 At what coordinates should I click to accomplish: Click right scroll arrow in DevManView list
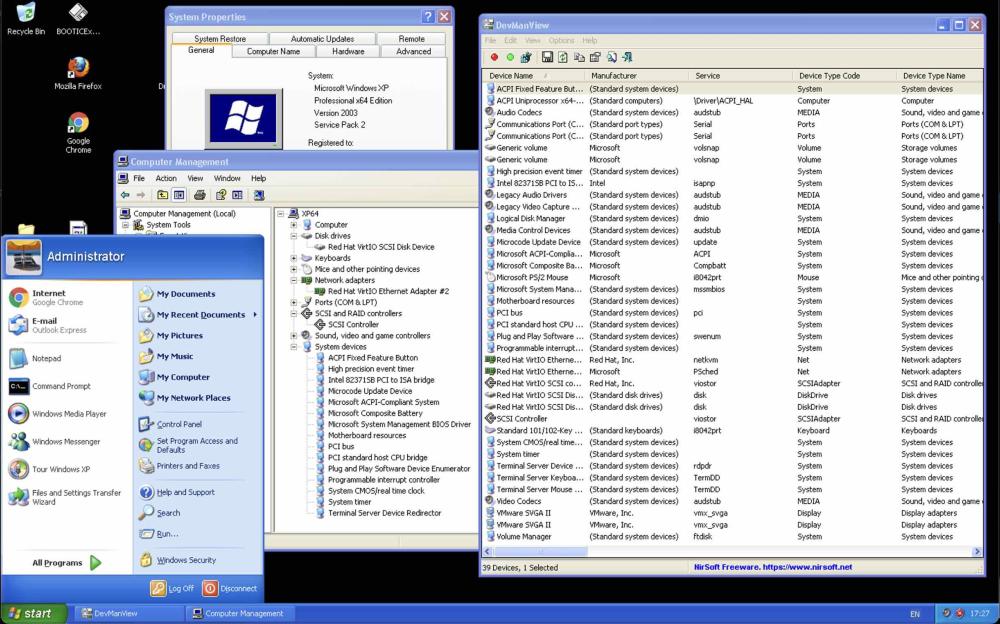976,551
